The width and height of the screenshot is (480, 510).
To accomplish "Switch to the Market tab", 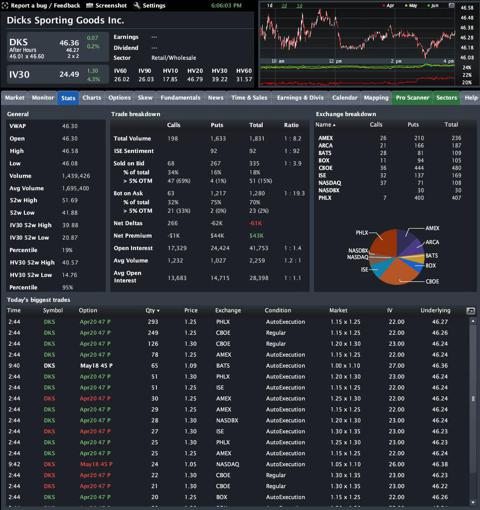I will [15, 98].
